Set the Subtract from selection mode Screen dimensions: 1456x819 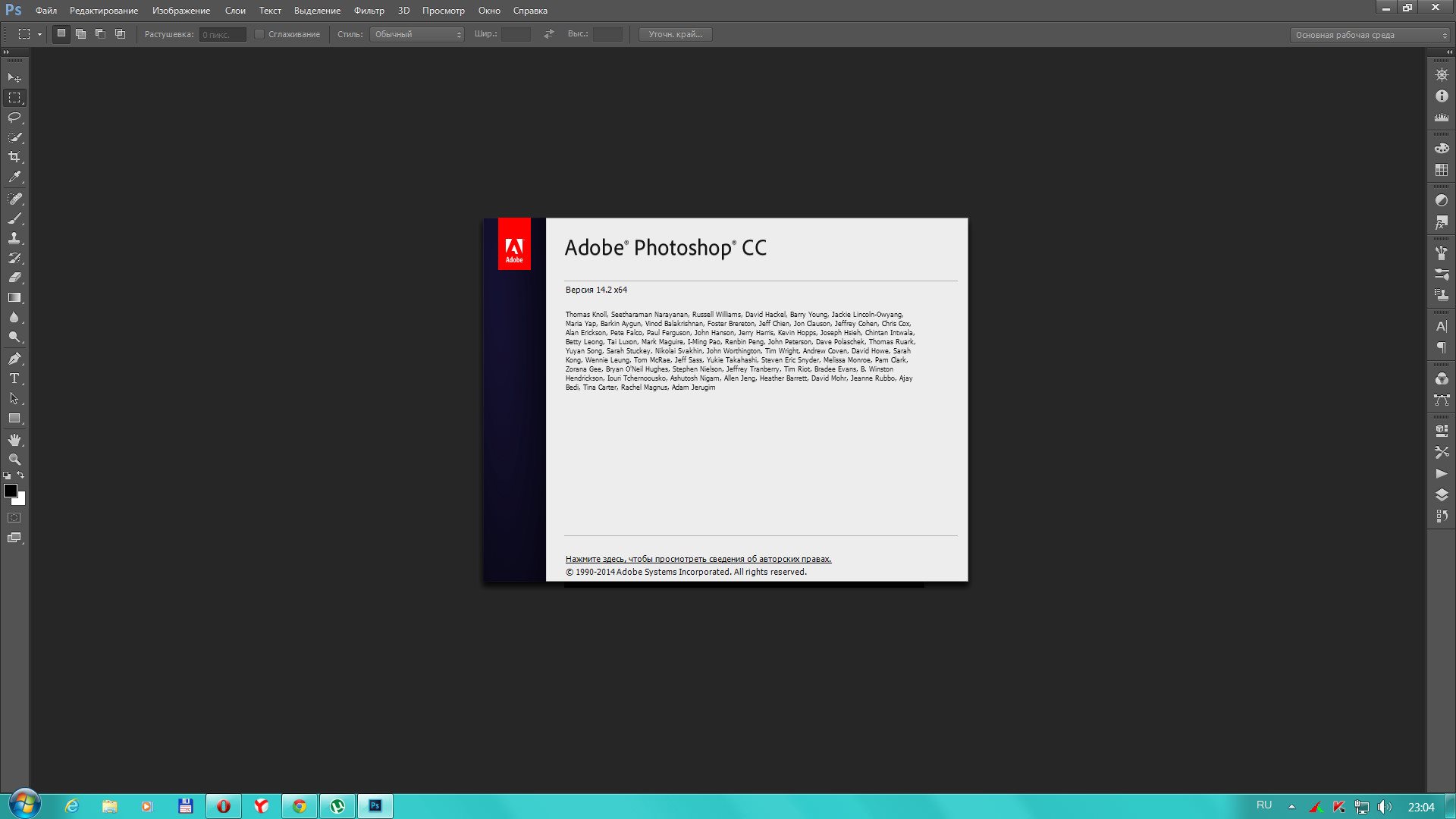pos(100,34)
